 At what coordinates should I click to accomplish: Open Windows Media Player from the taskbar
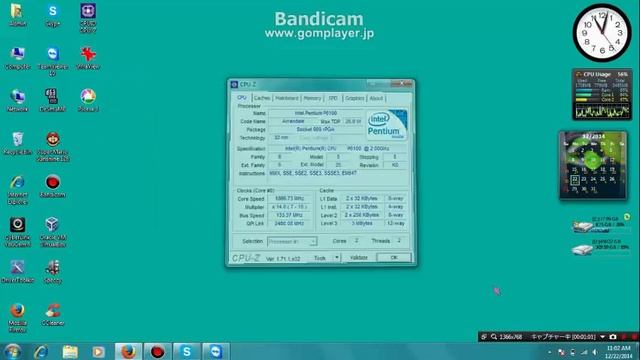tap(98, 351)
